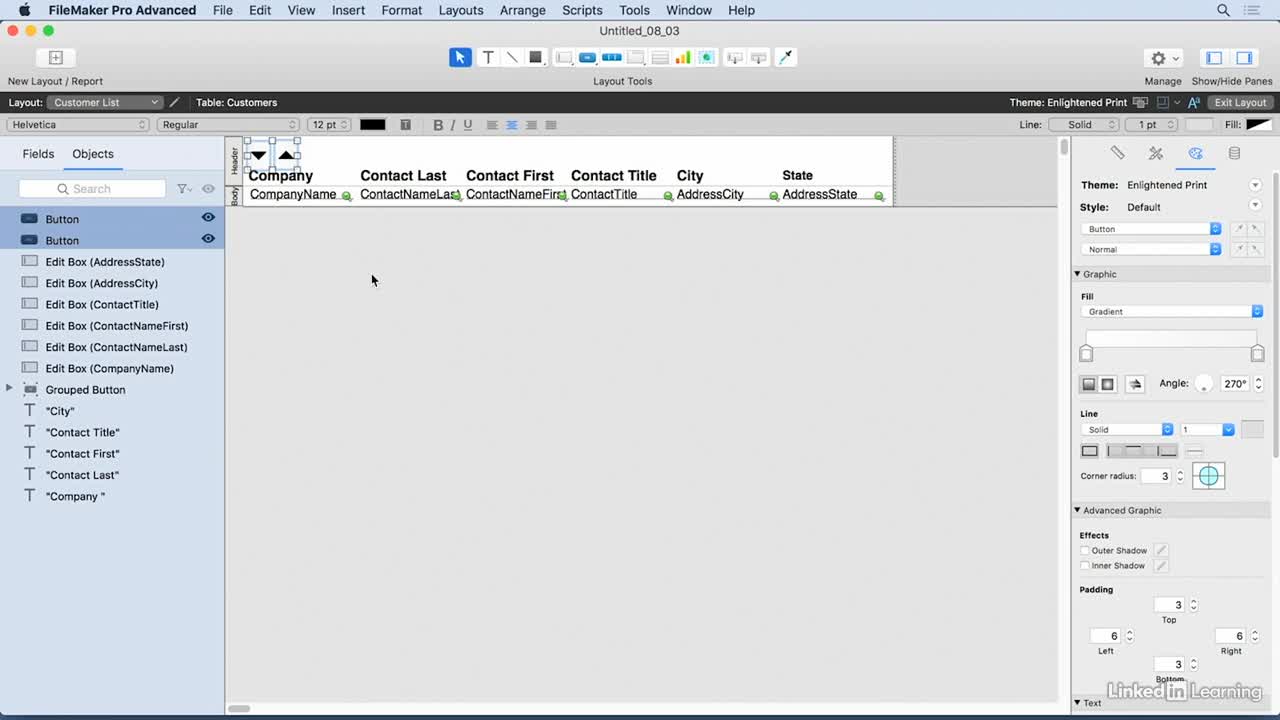The width and height of the screenshot is (1280, 720).
Task: Open the Scripts menu
Action: click(582, 10)
